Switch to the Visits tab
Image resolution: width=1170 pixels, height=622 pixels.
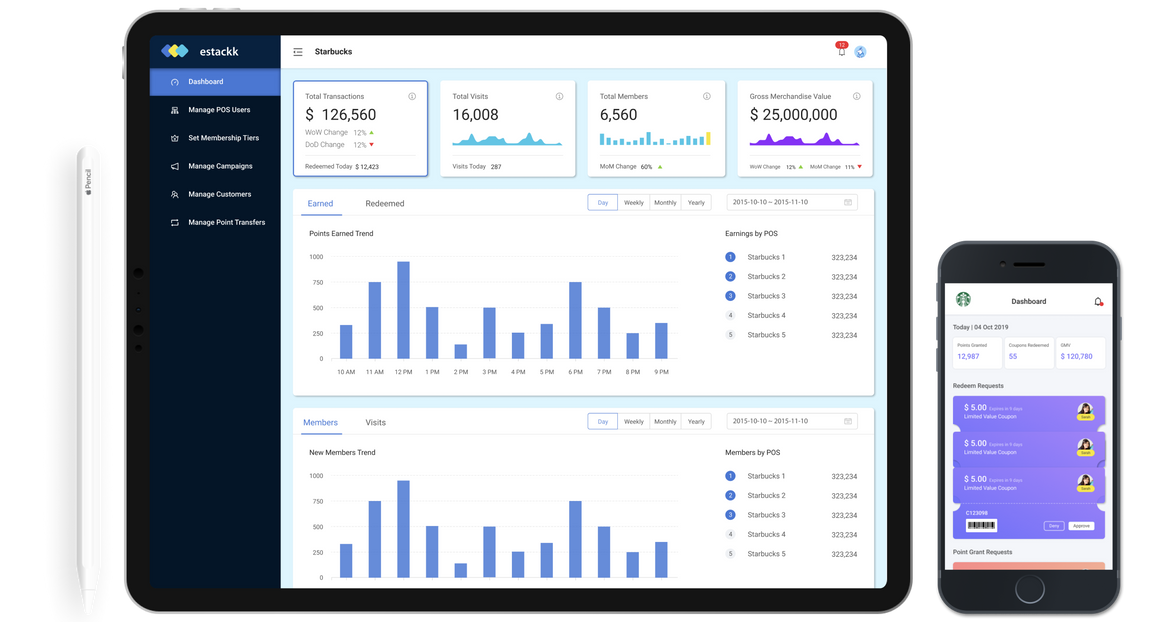[x=376, y=423]
